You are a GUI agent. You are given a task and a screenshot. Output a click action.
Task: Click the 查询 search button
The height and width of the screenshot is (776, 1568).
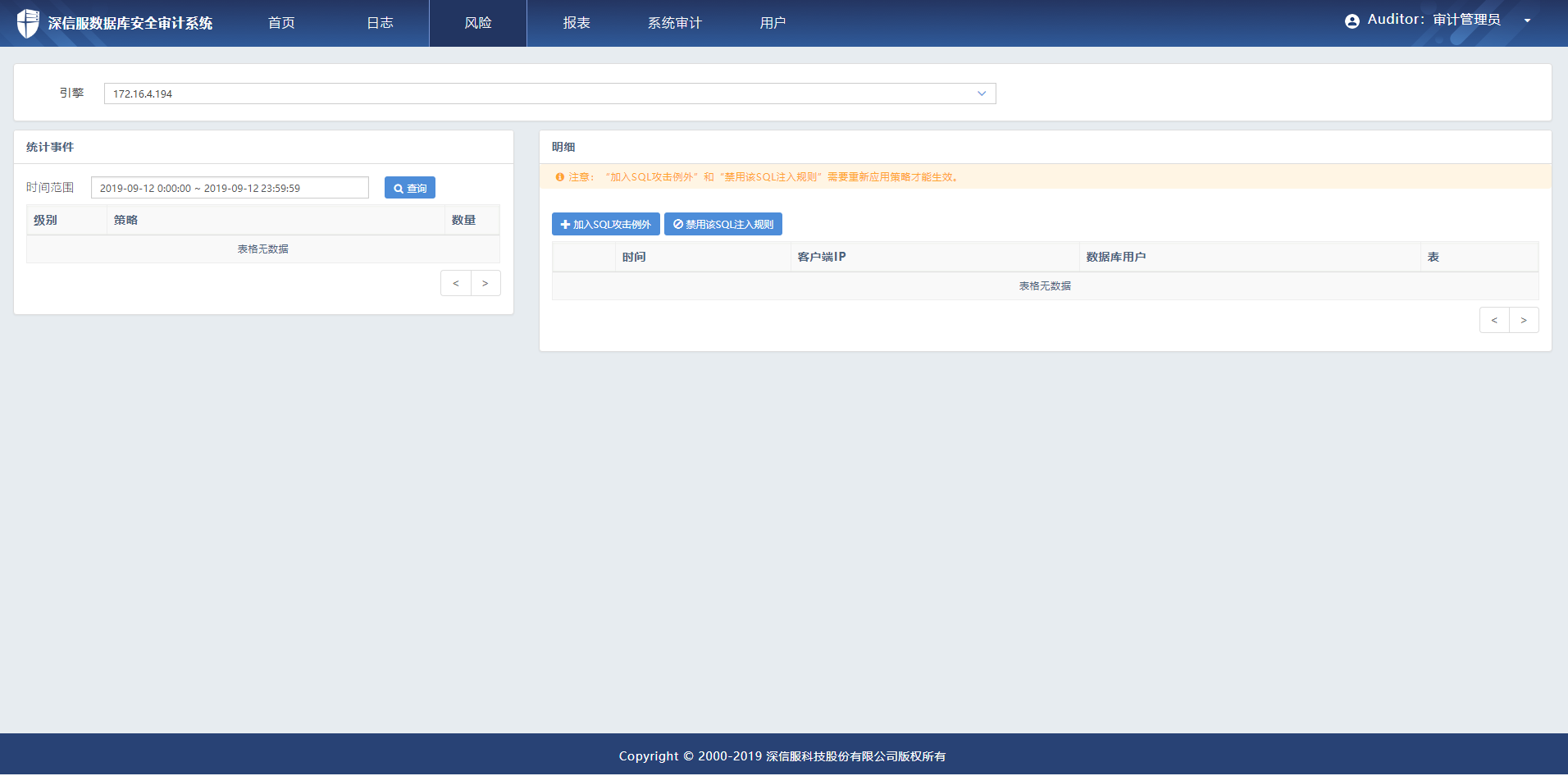click(x=410, y=188)
